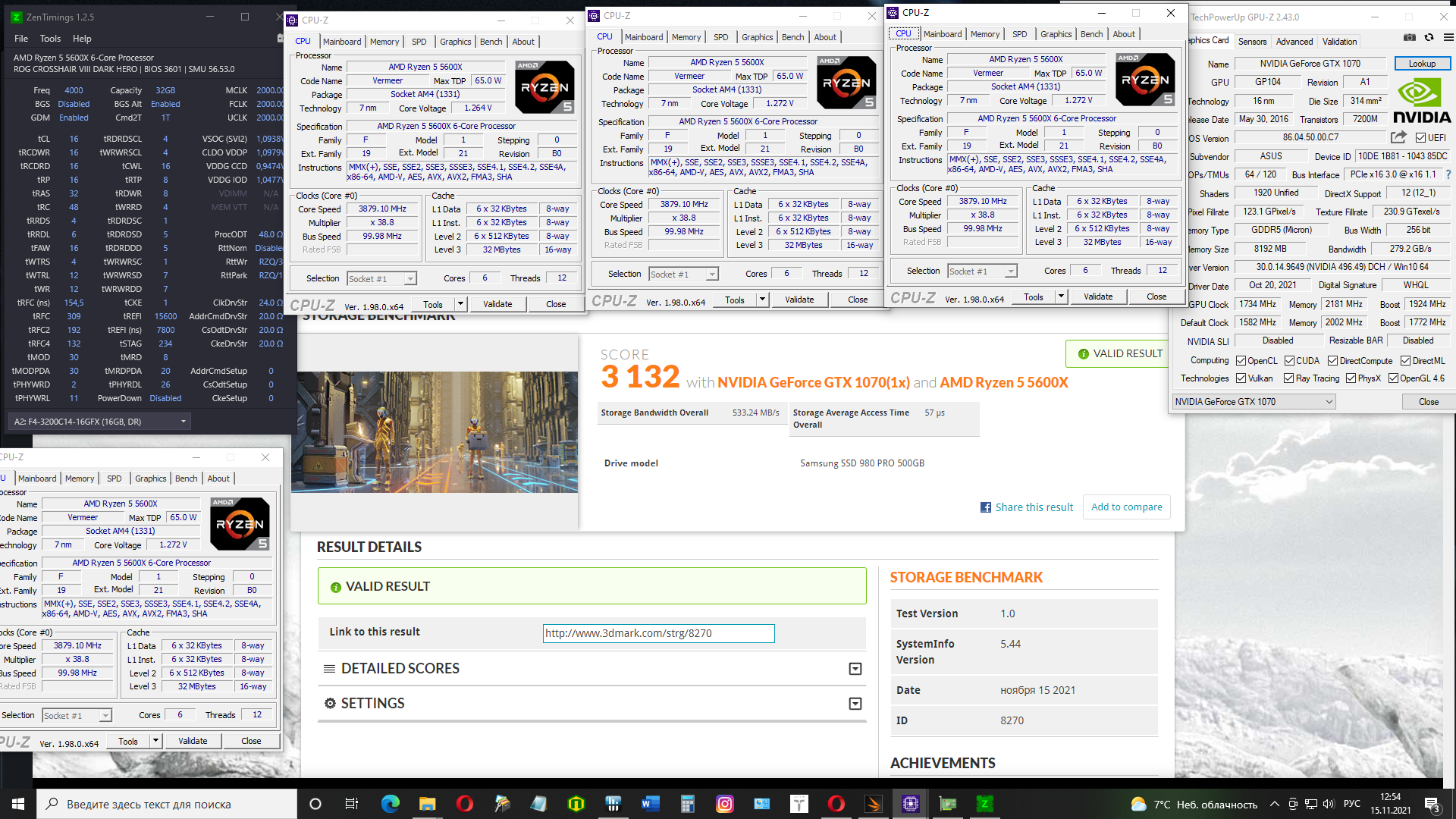The width and height of the screenshot is (1456, 819).
Task: Open Windows Start menu
Action: 17,804
